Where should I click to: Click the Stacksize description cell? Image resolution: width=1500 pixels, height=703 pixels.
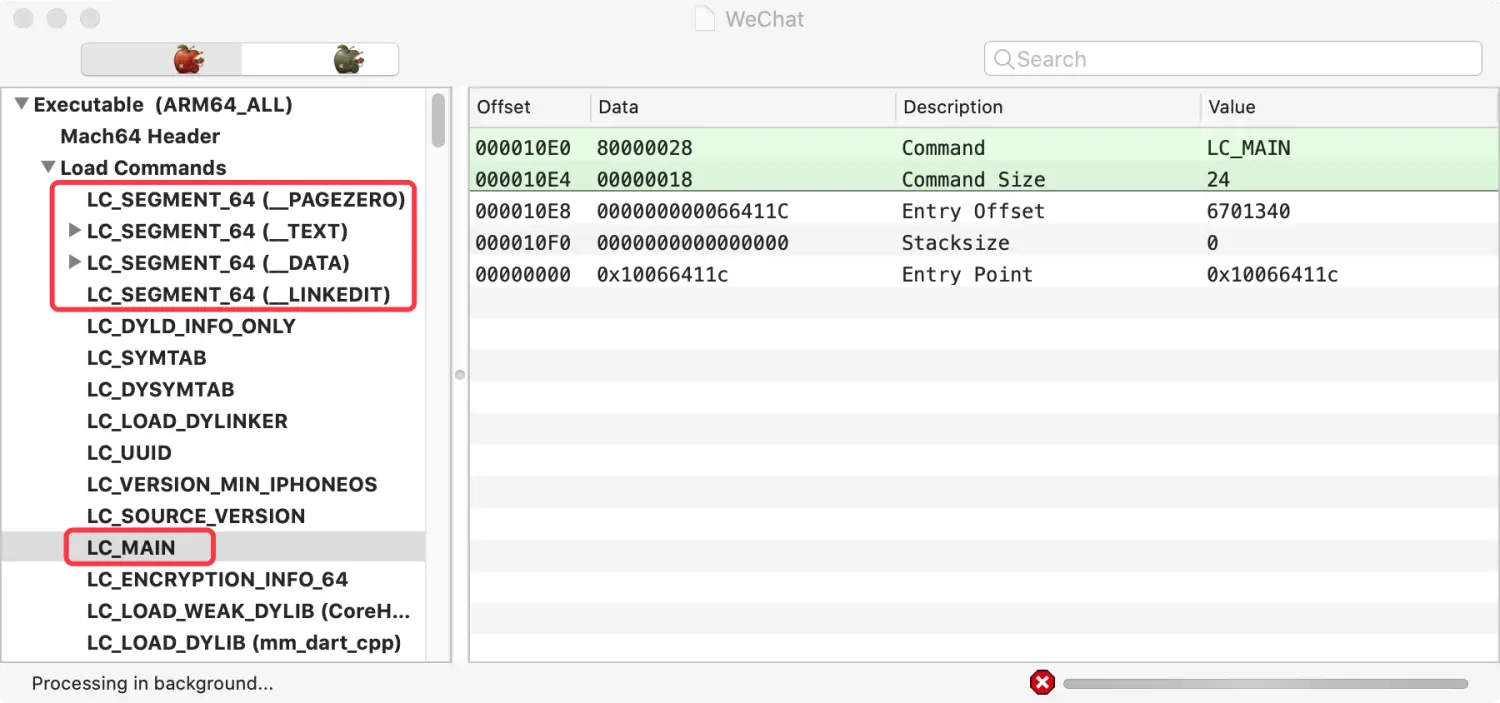point(955,243)
